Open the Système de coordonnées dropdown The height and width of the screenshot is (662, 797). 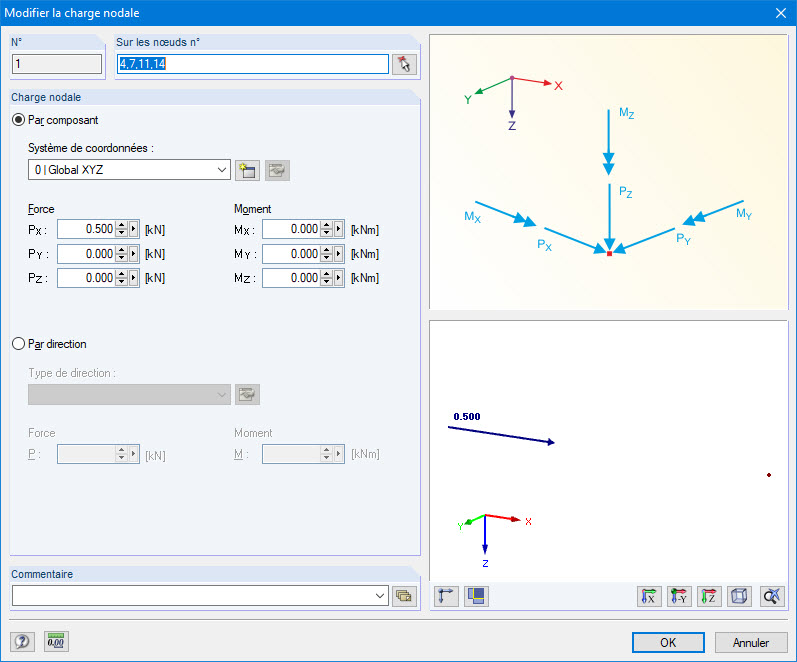click(x=129, y=170)
